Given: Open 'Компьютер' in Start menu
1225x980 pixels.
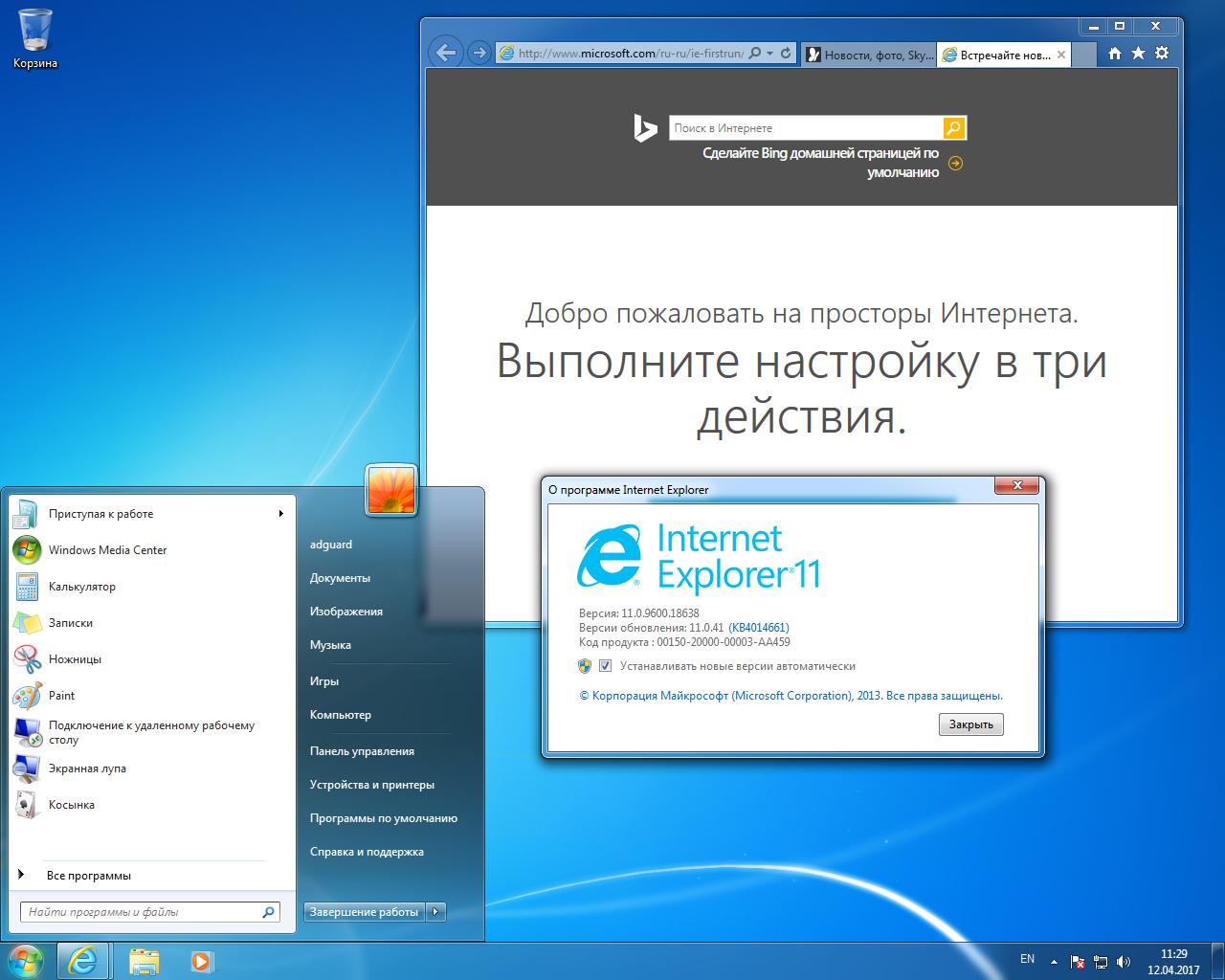Looking at the screenshot, I should 341,715.
